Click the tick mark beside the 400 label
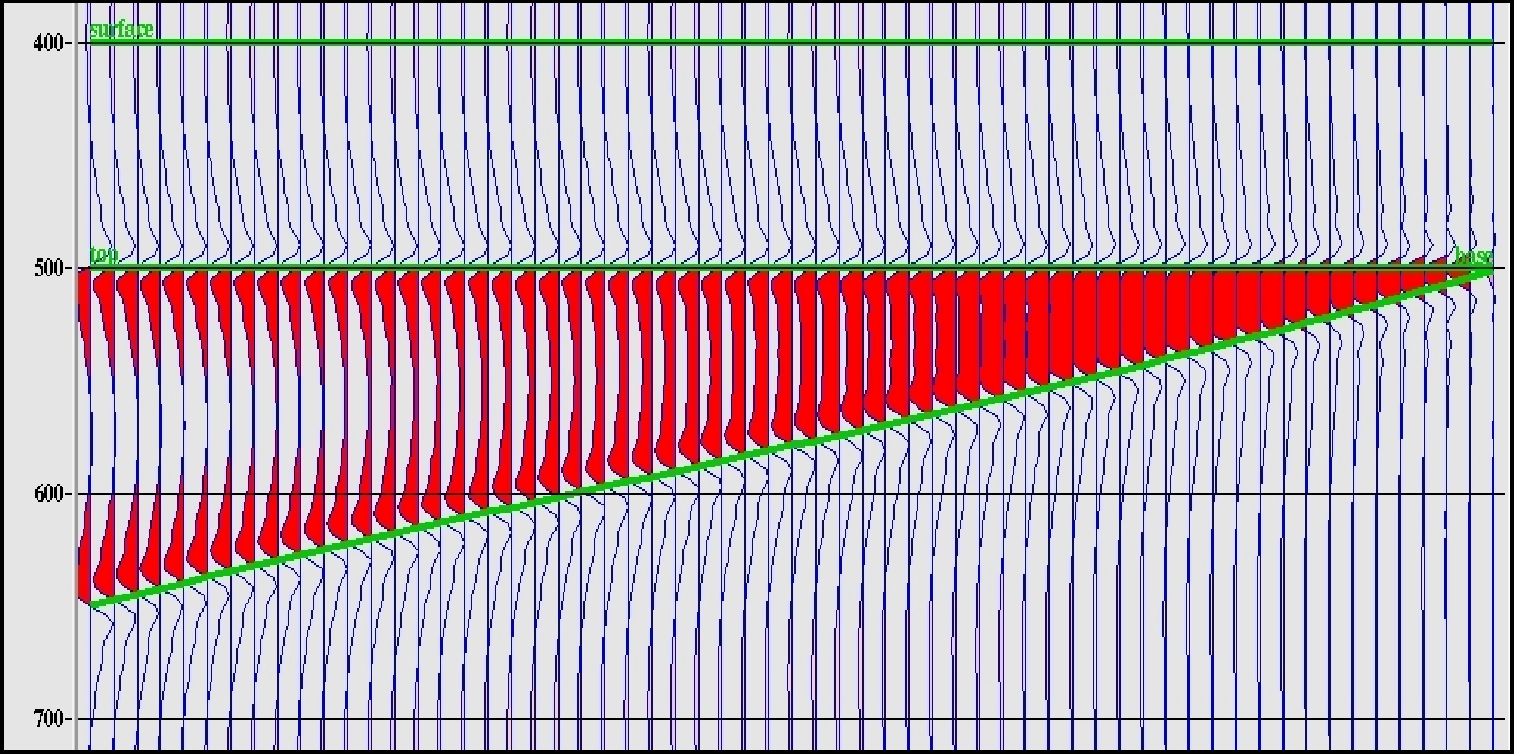 pos(70,43)
